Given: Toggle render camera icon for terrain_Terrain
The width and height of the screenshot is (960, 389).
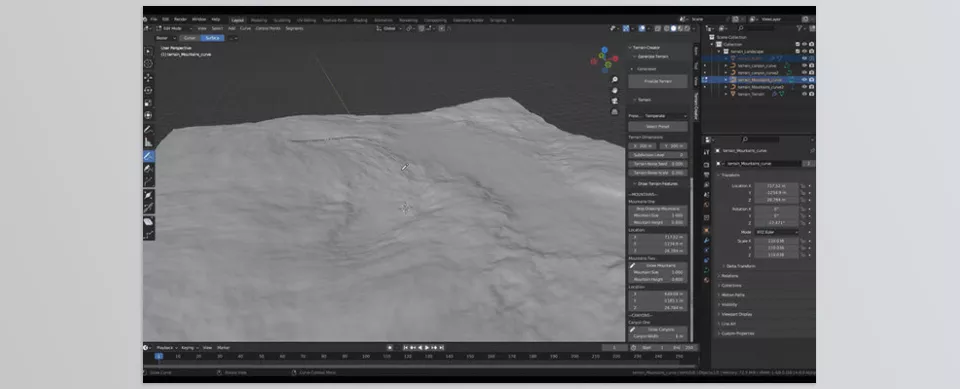Looking at the screenshot, I should click(x=811, y=94).
